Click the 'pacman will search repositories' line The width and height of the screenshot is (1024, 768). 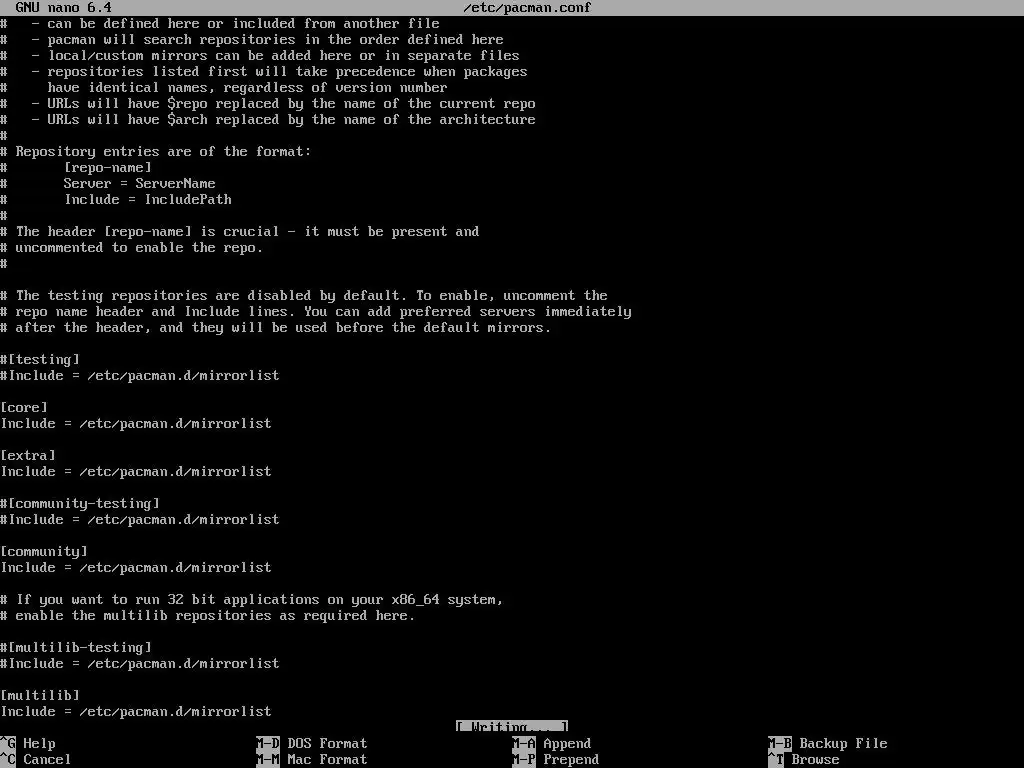pos(252,39)
